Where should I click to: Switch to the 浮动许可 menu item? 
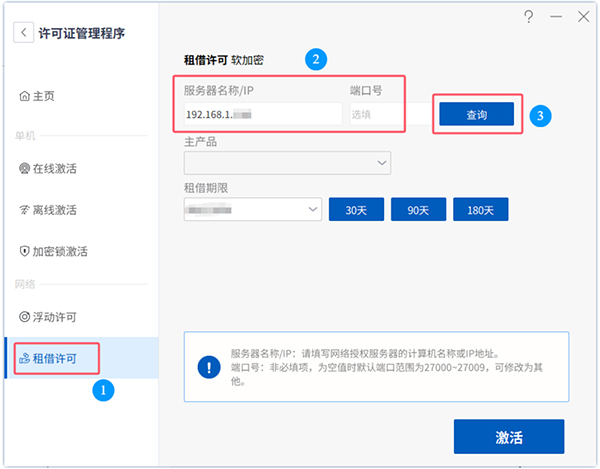point(48,317)
